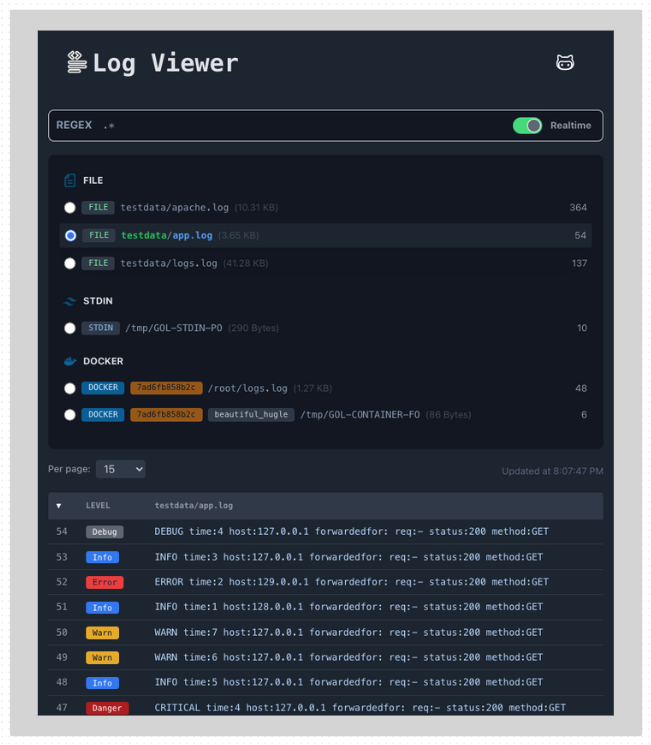651x745 pixels.
Task: Click the STDIN badge
Action: 101,328
